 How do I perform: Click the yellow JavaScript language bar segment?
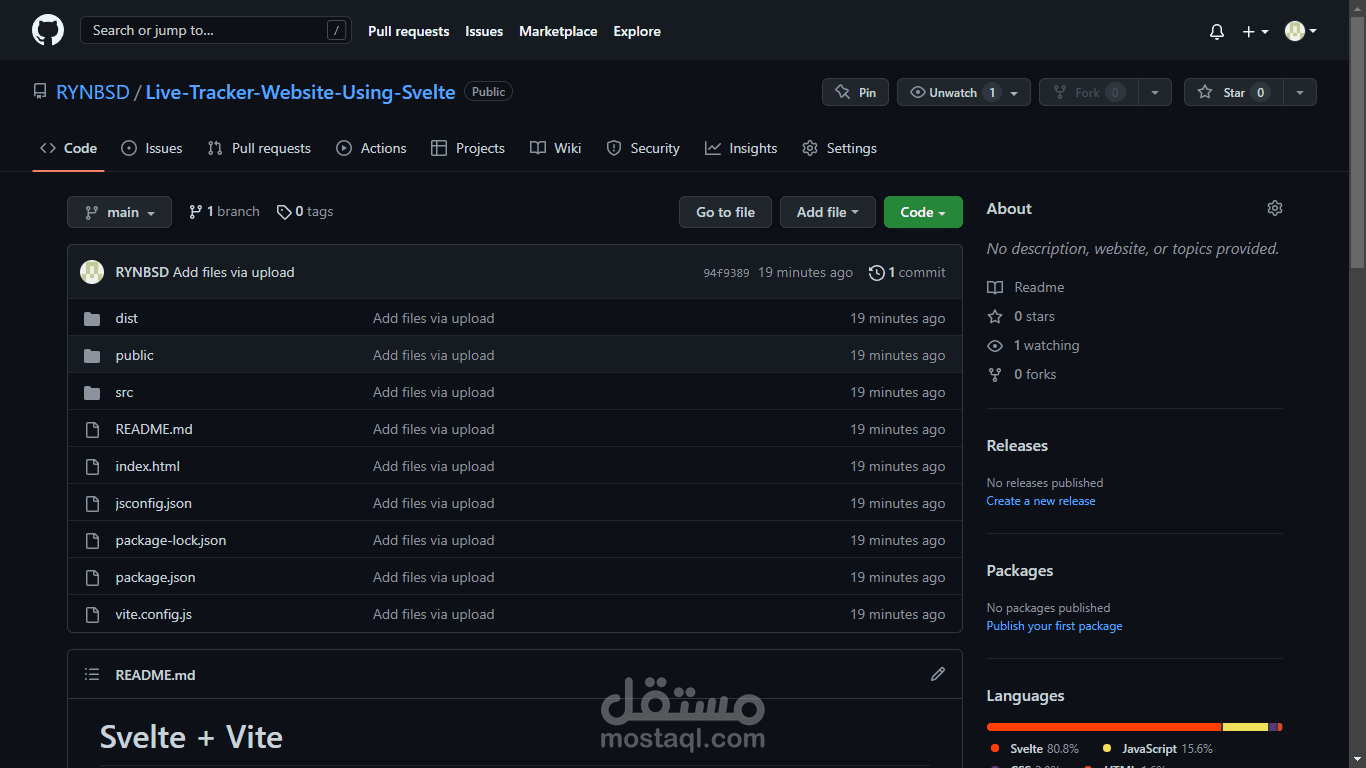[x=1245, y=727]
